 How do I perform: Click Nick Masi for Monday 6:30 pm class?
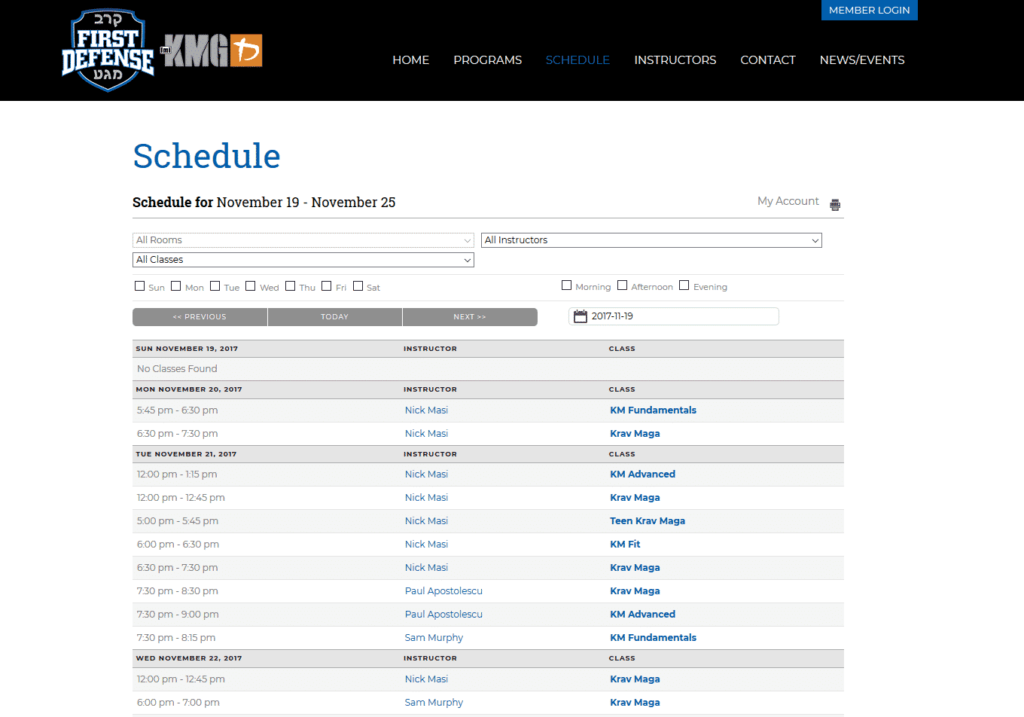tap(426, 434)
